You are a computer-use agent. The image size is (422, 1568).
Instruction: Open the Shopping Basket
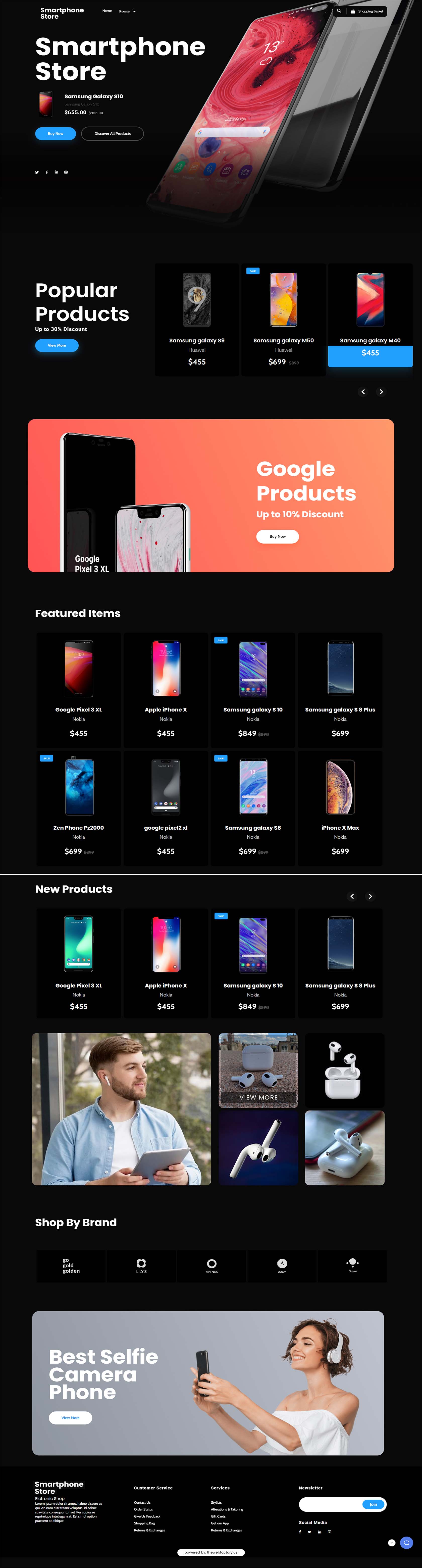(x=367, y=11)
